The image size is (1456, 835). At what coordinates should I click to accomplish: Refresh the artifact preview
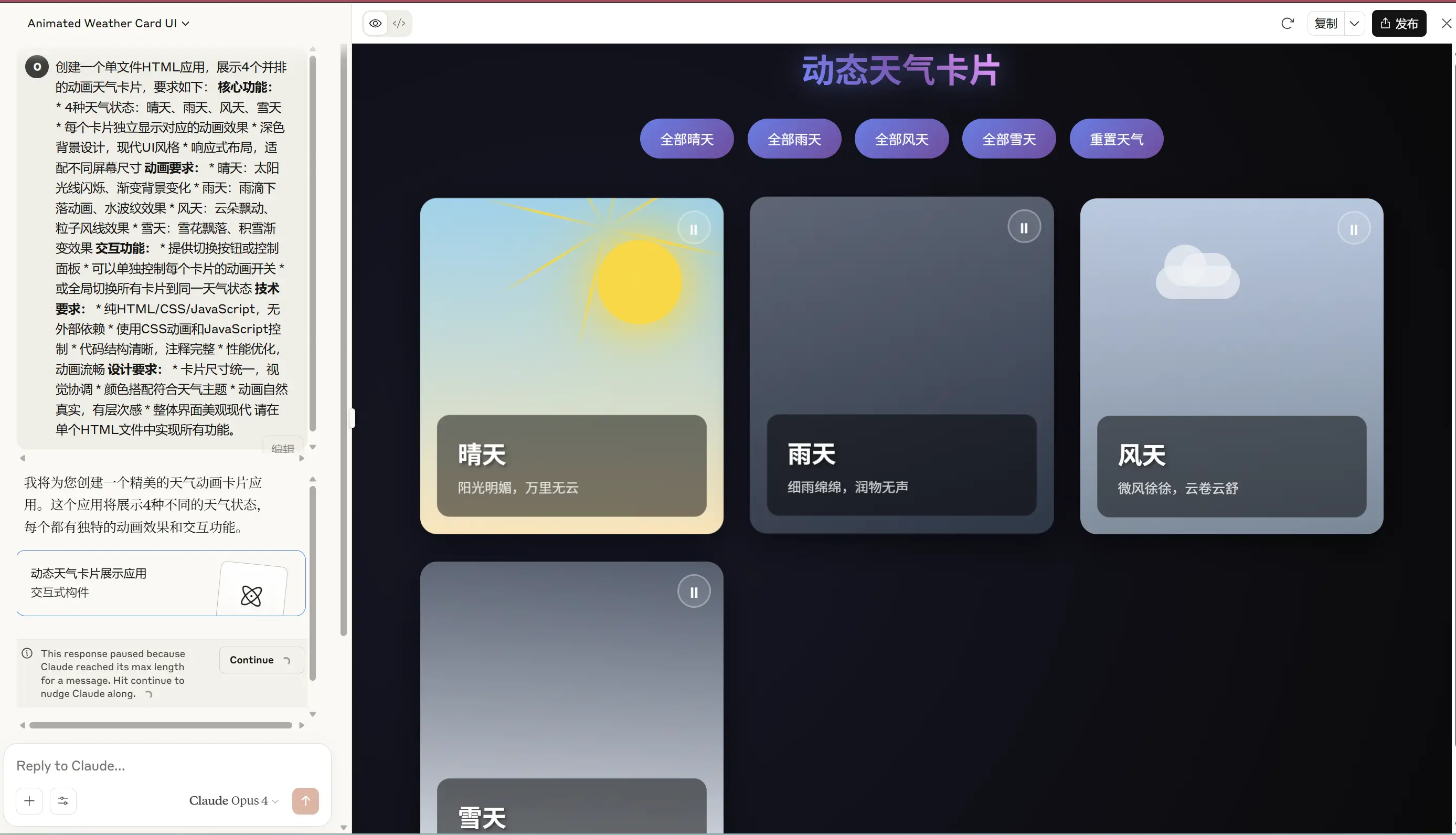pos(1288,24)
